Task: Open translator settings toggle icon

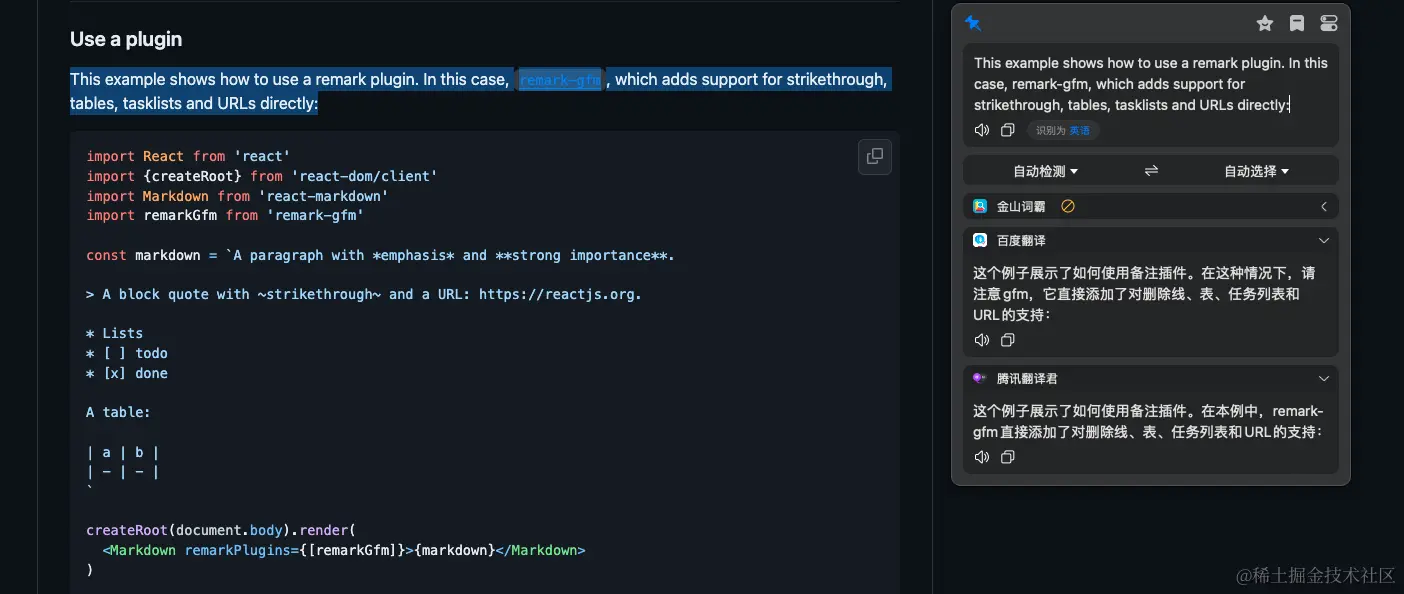Action: (1328, 23)
